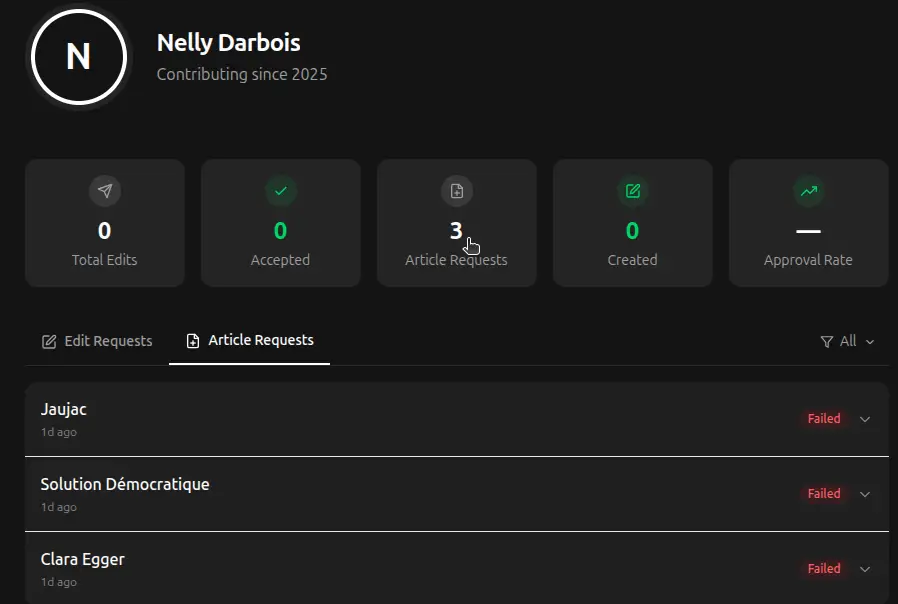Click the Article Requests document icon in stats
The height and width of the screenshot is (604, 898).
457,190
